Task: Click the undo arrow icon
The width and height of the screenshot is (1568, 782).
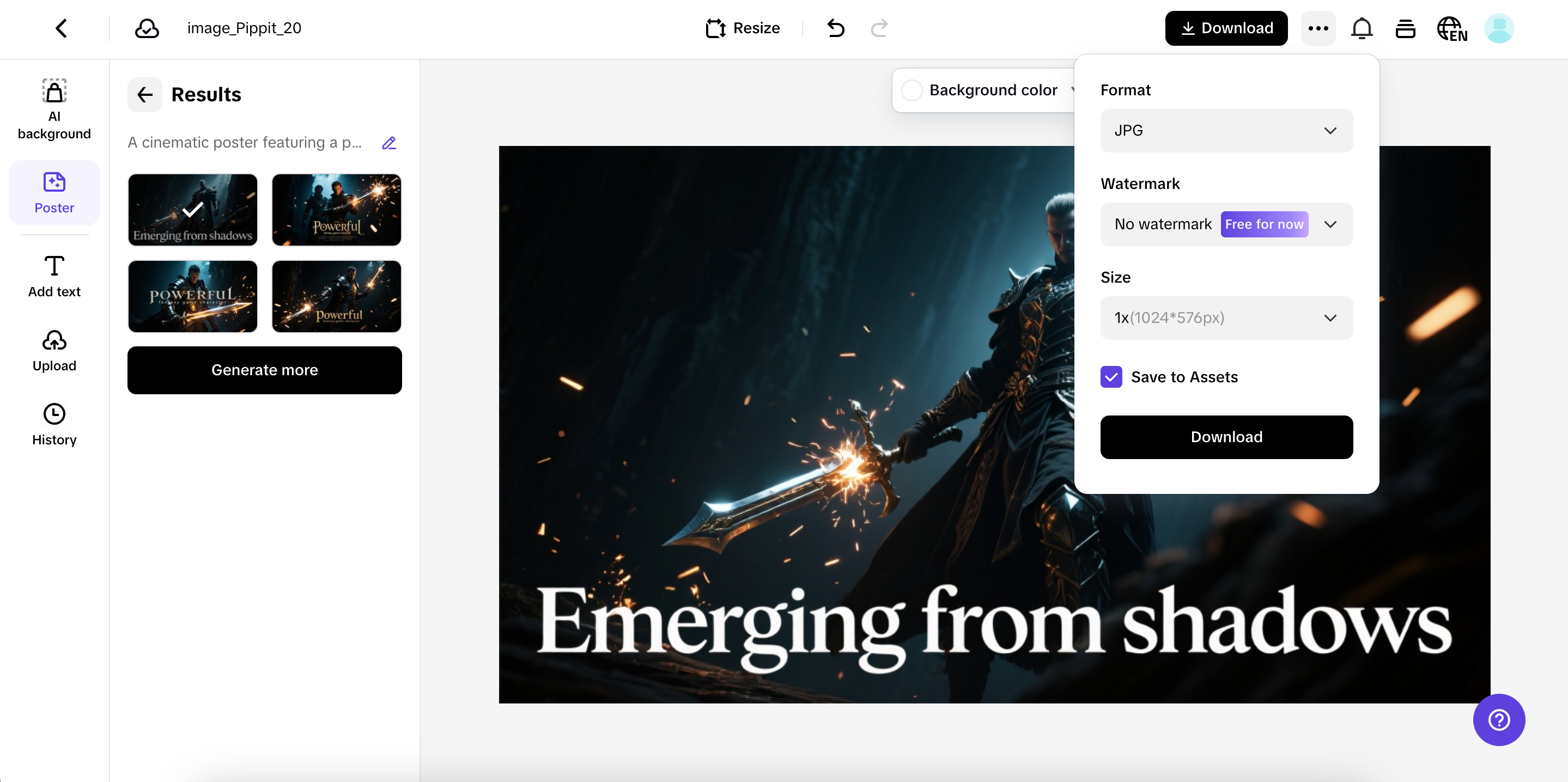Action: click(x=836, y=28)
